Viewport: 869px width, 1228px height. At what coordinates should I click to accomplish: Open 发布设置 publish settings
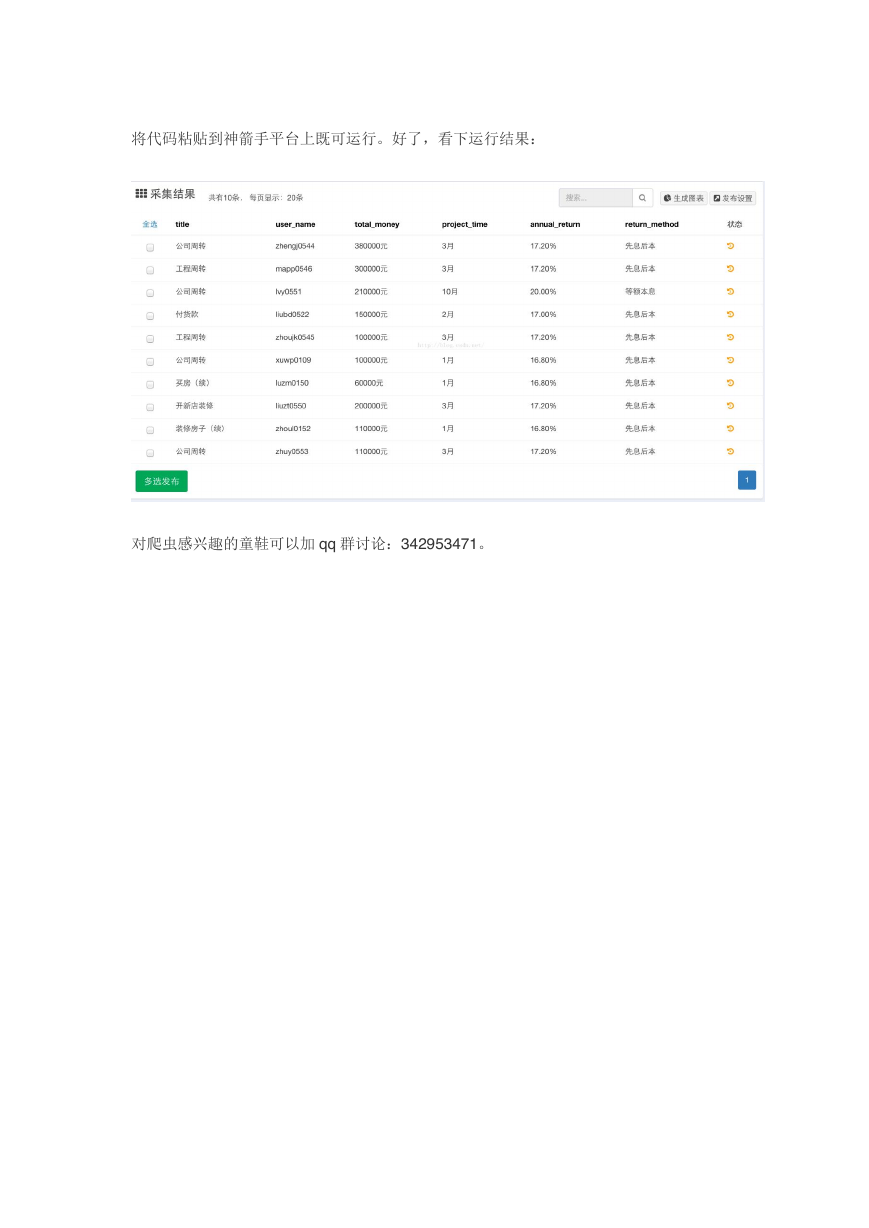tap(733, 198)
